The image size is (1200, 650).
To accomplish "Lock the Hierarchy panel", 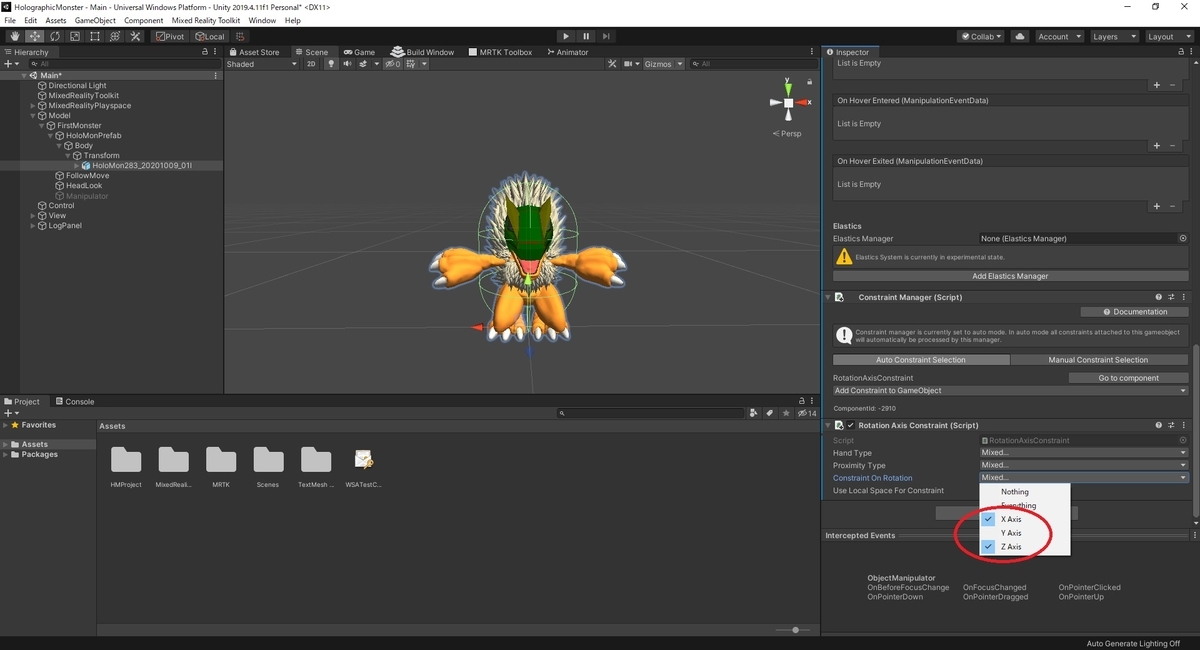I will 205,52.
